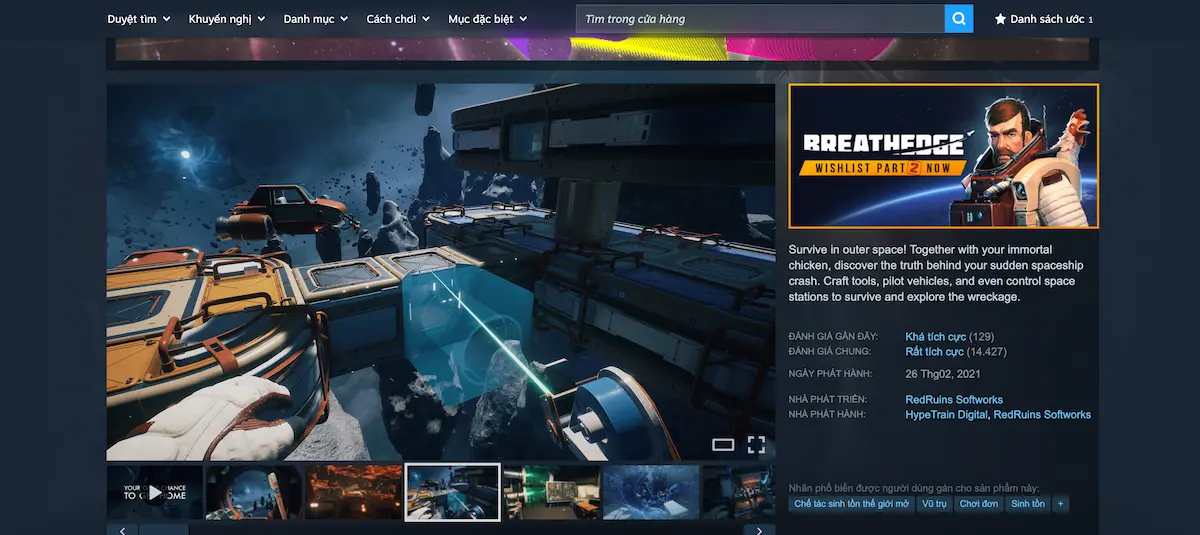Screen dimensions: 1200x535
Task: Click the NHÀ PHÁT TRIỂN label
Action: 827,400
